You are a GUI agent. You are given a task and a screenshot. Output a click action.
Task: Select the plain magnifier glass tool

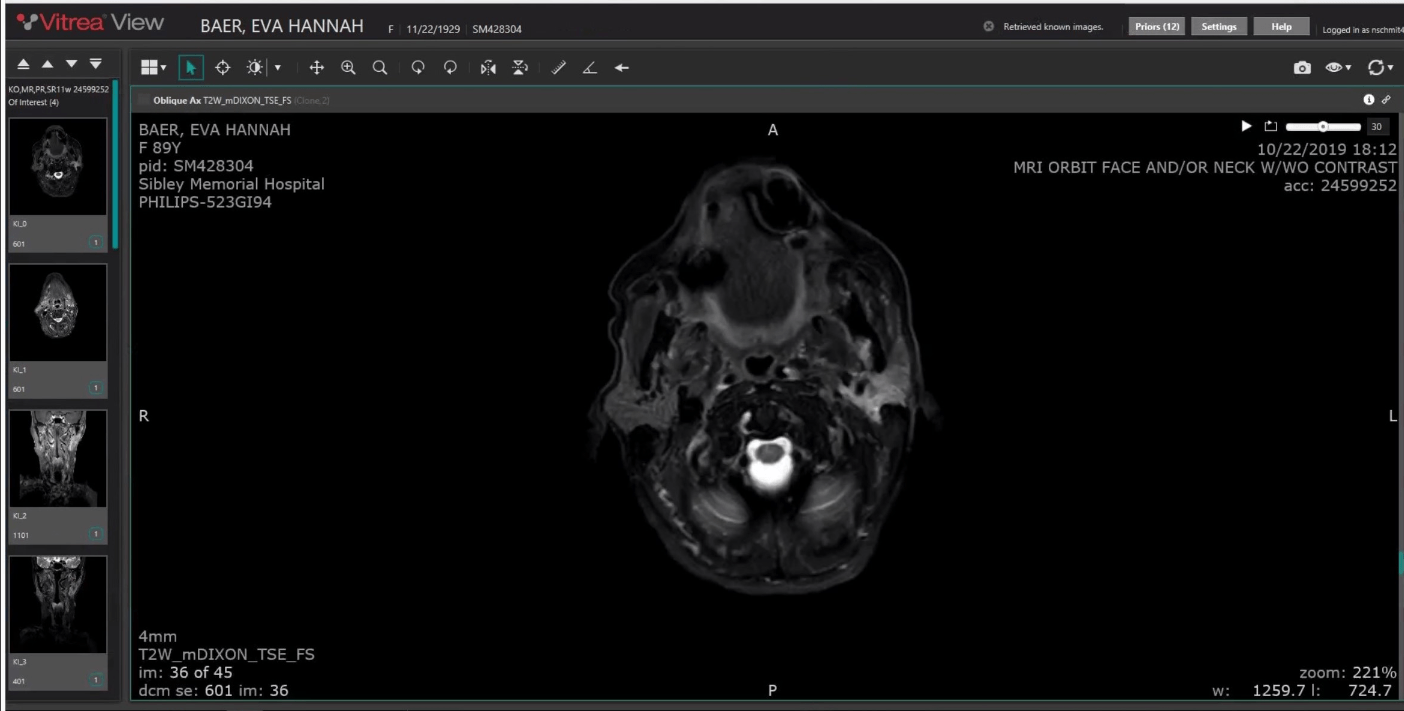pos(380,67)
